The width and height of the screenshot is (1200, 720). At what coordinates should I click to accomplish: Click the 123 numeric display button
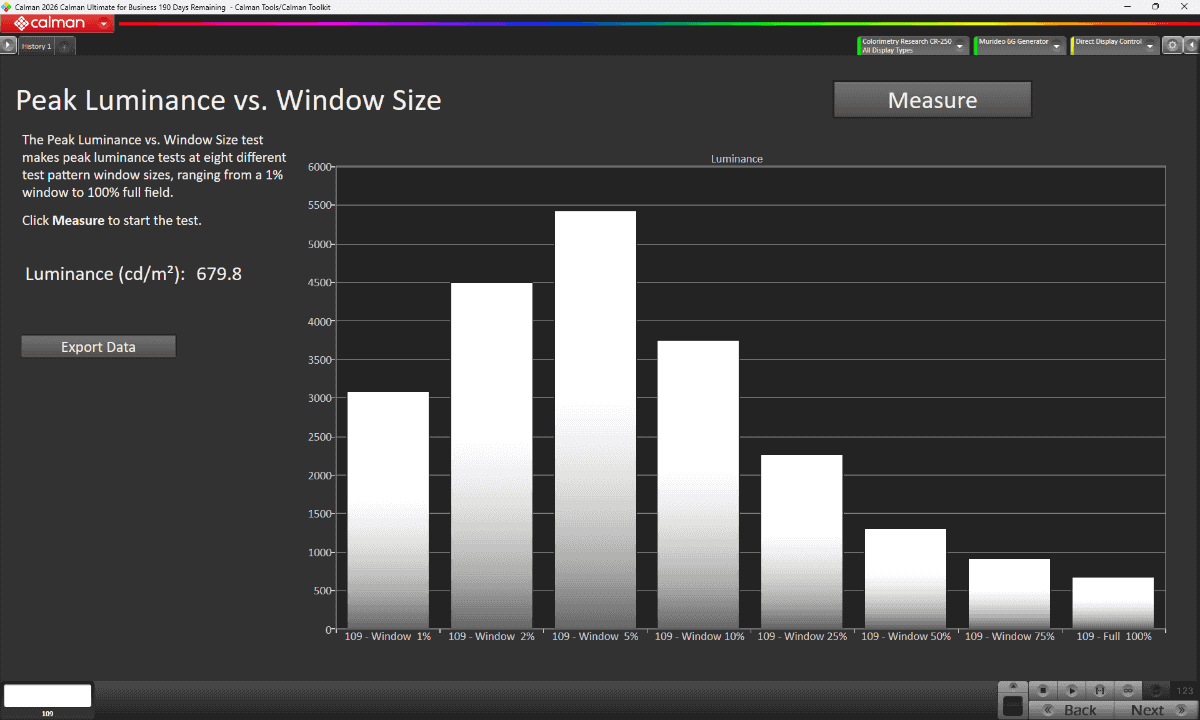pyautogui.click(x=1184, y=690)
